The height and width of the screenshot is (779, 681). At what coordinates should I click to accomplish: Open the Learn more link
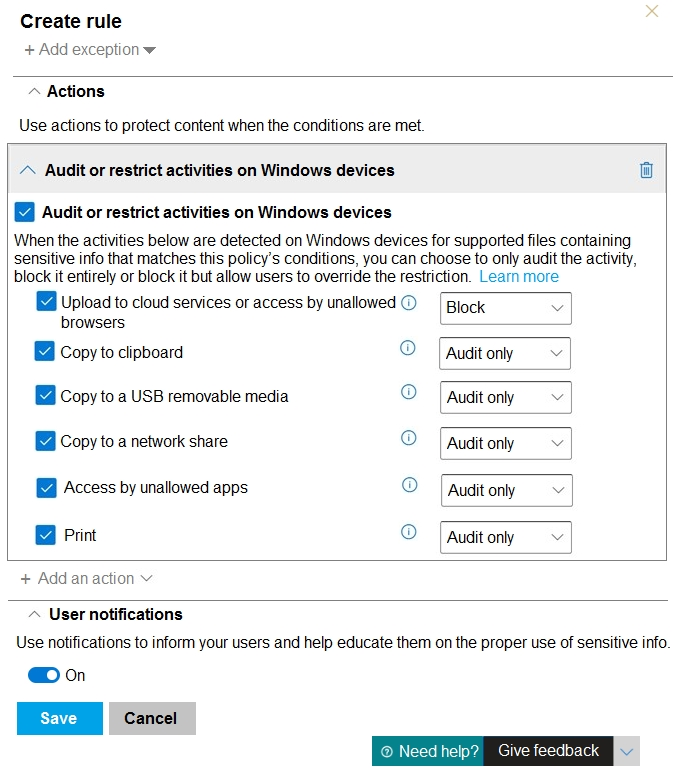(519, 276)
